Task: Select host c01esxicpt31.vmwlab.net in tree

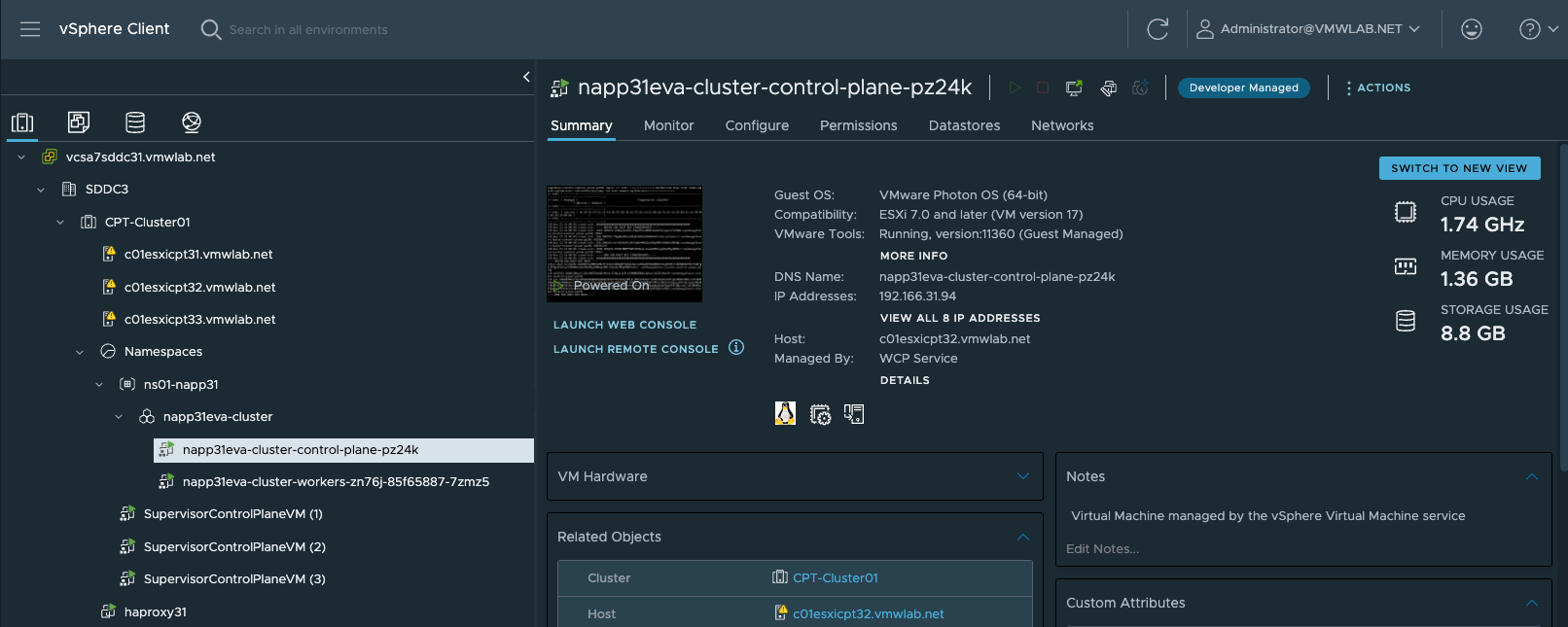Action: click(x=198, y=254)
